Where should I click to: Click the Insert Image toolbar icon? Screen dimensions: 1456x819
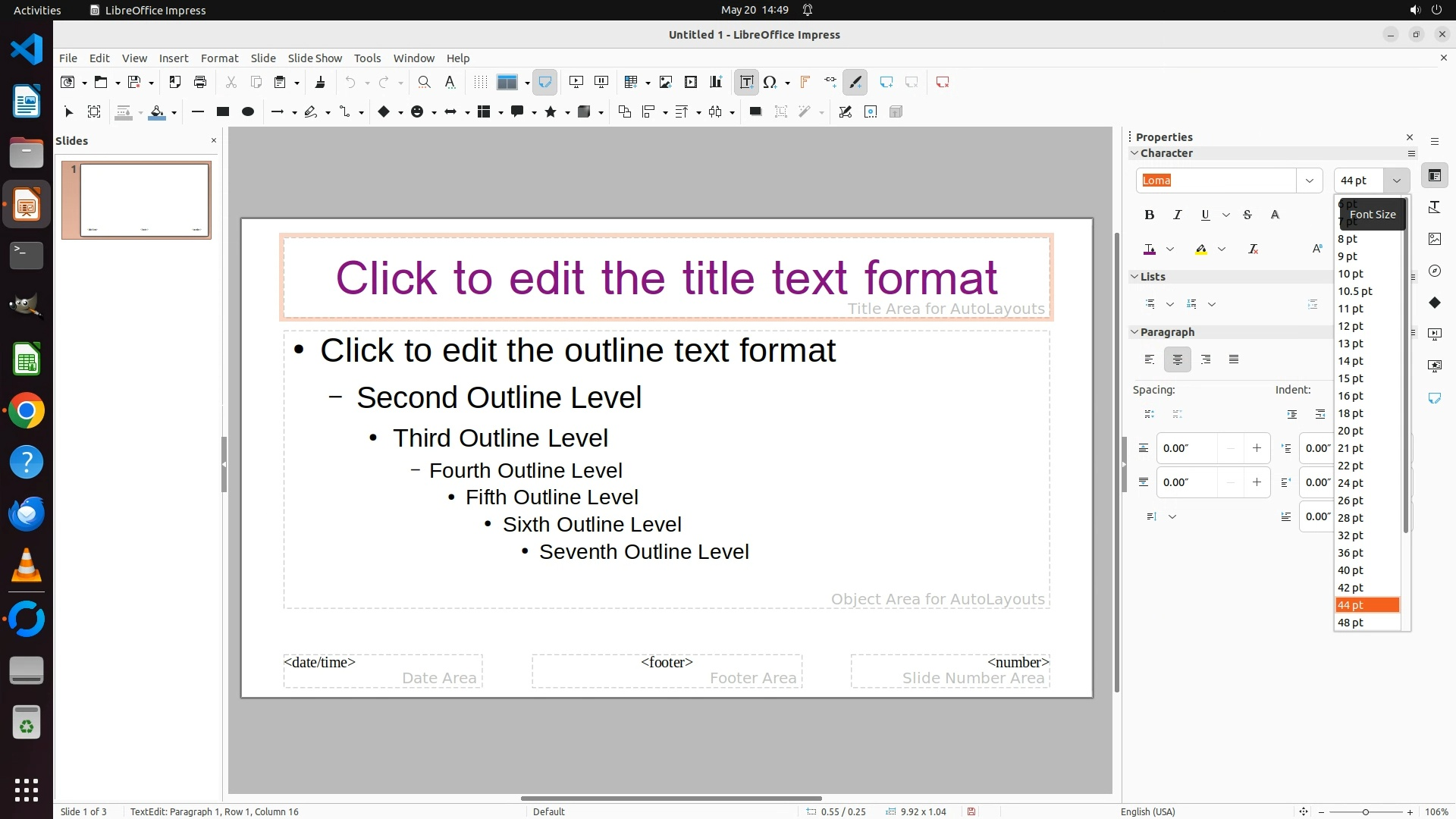(665, 82)
